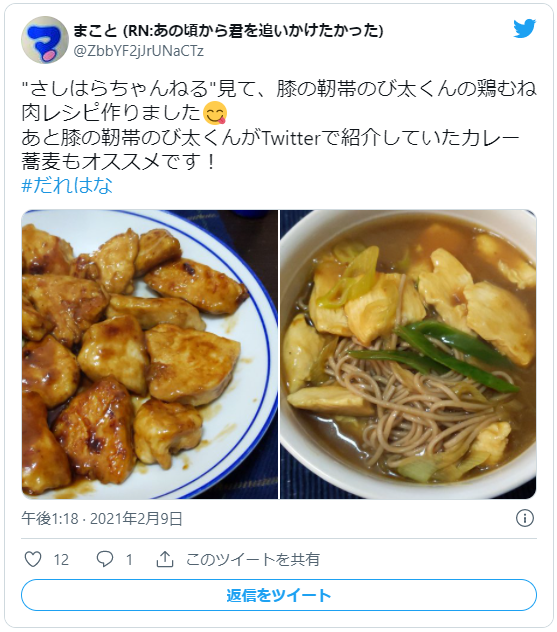The image size is (557, 632).
Task: Click the reply count 1
Action: coord(129,559)
